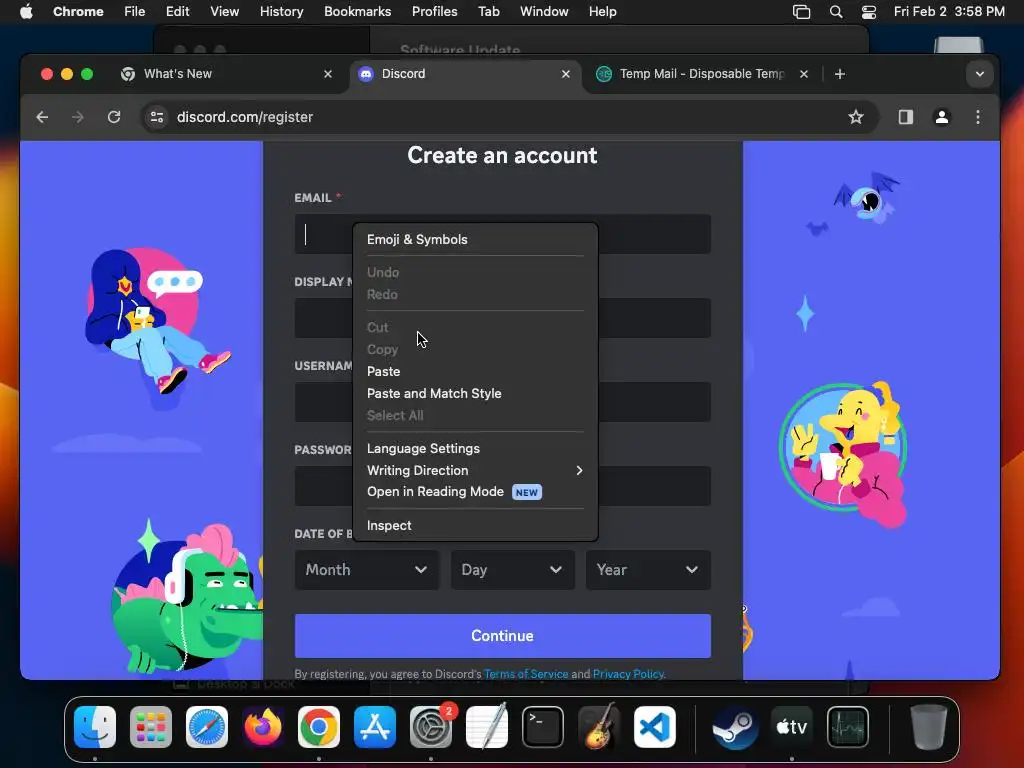Open Finder from the dock
This screenshot has height=768, width=1024.
pyautogui.click(x=95, y=727)
